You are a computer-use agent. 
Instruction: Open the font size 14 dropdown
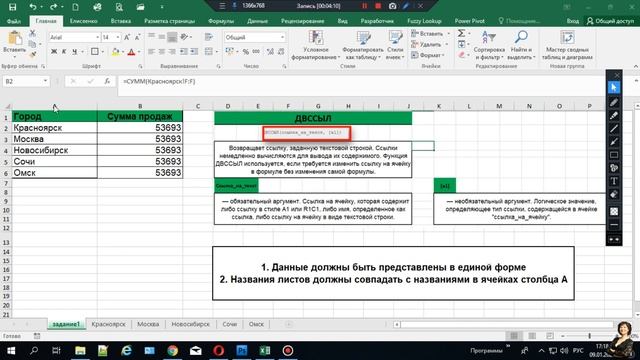[x=118, y=37]
